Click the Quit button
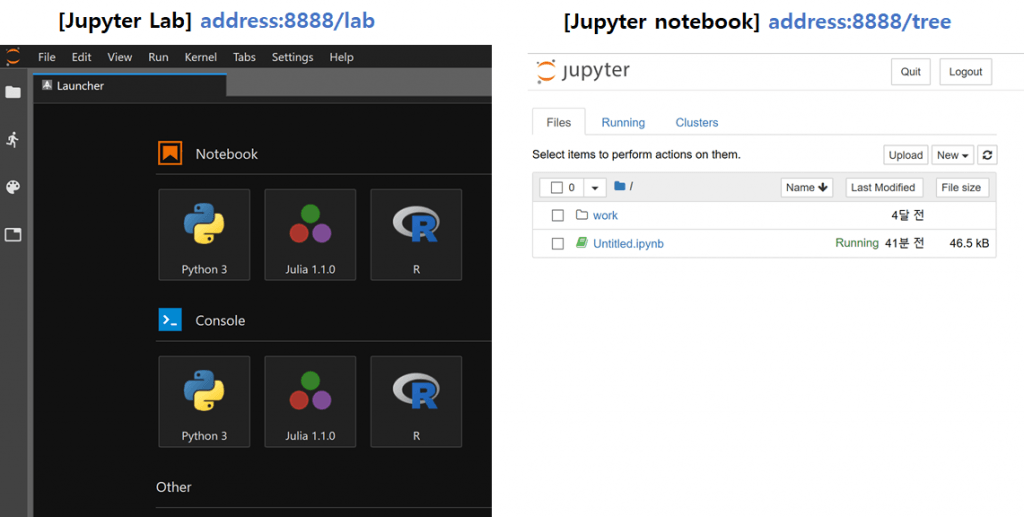 pyautogui.click(x=910, y=72)
